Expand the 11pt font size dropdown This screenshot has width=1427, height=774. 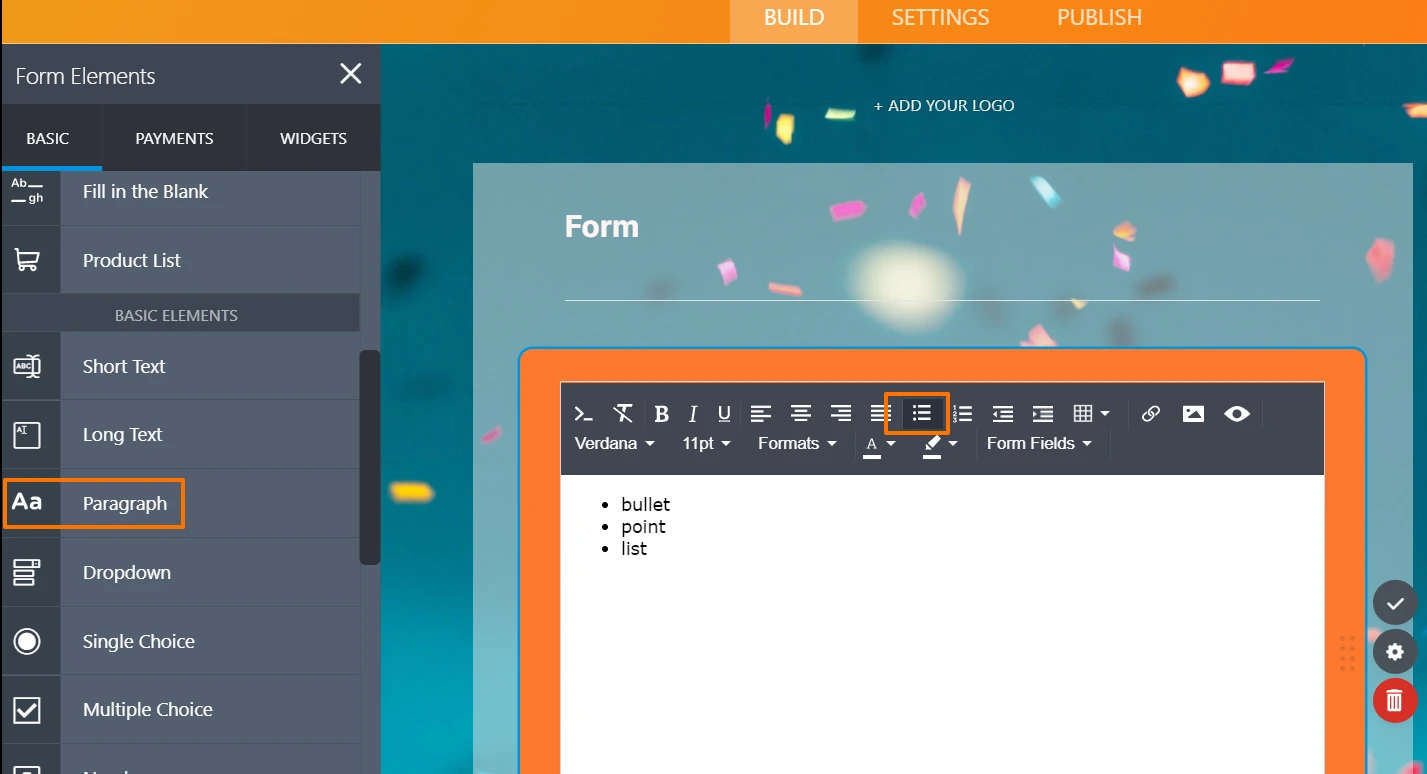pyautogui.click(x=706, y=443)
